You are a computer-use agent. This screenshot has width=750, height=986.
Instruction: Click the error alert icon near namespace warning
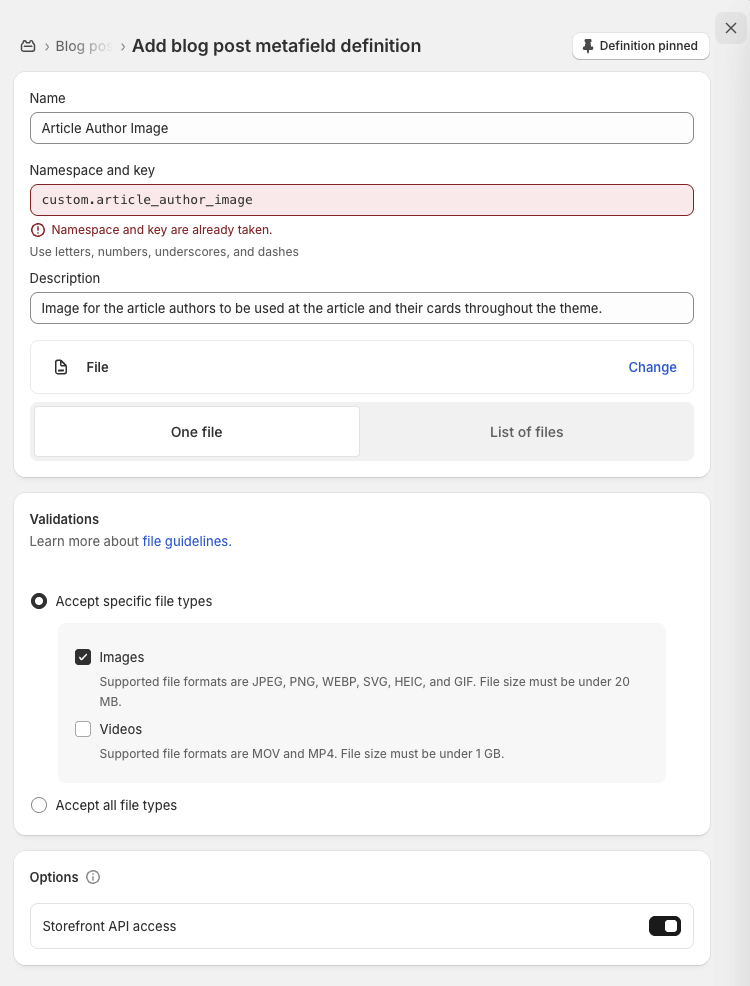coord(37,229)
